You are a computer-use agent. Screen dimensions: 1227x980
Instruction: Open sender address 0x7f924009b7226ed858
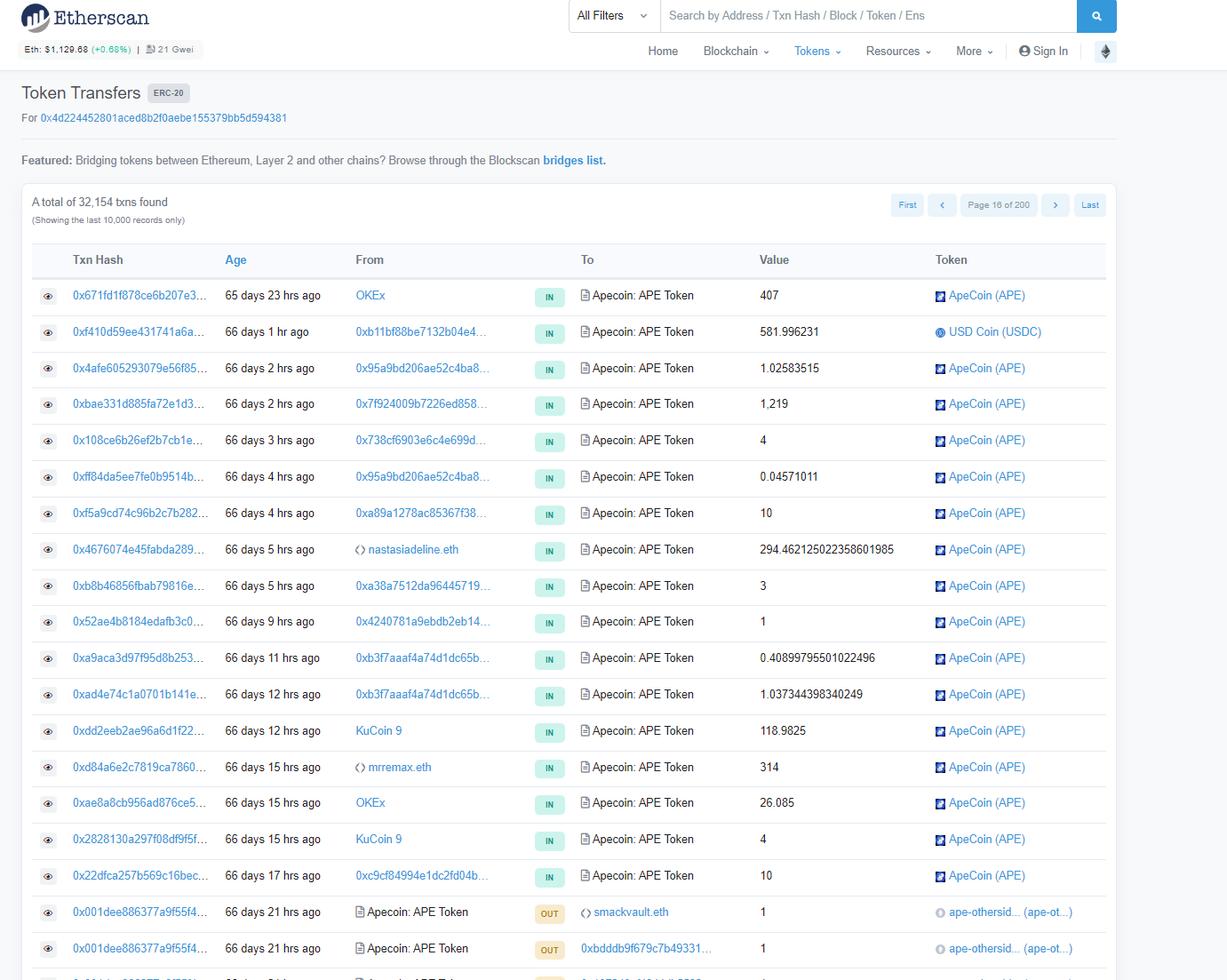(421, 404)
